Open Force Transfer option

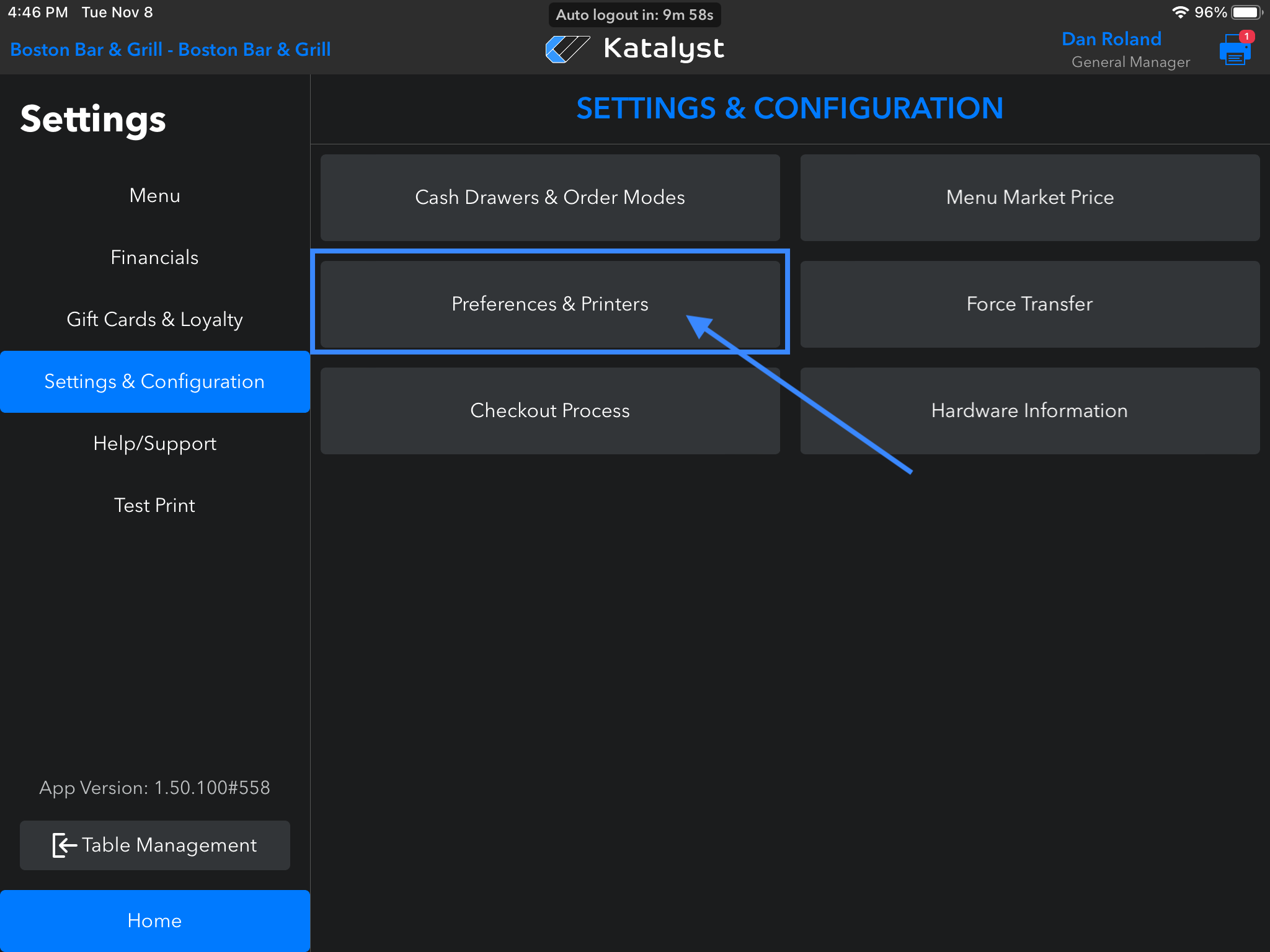coord(1029,304)
